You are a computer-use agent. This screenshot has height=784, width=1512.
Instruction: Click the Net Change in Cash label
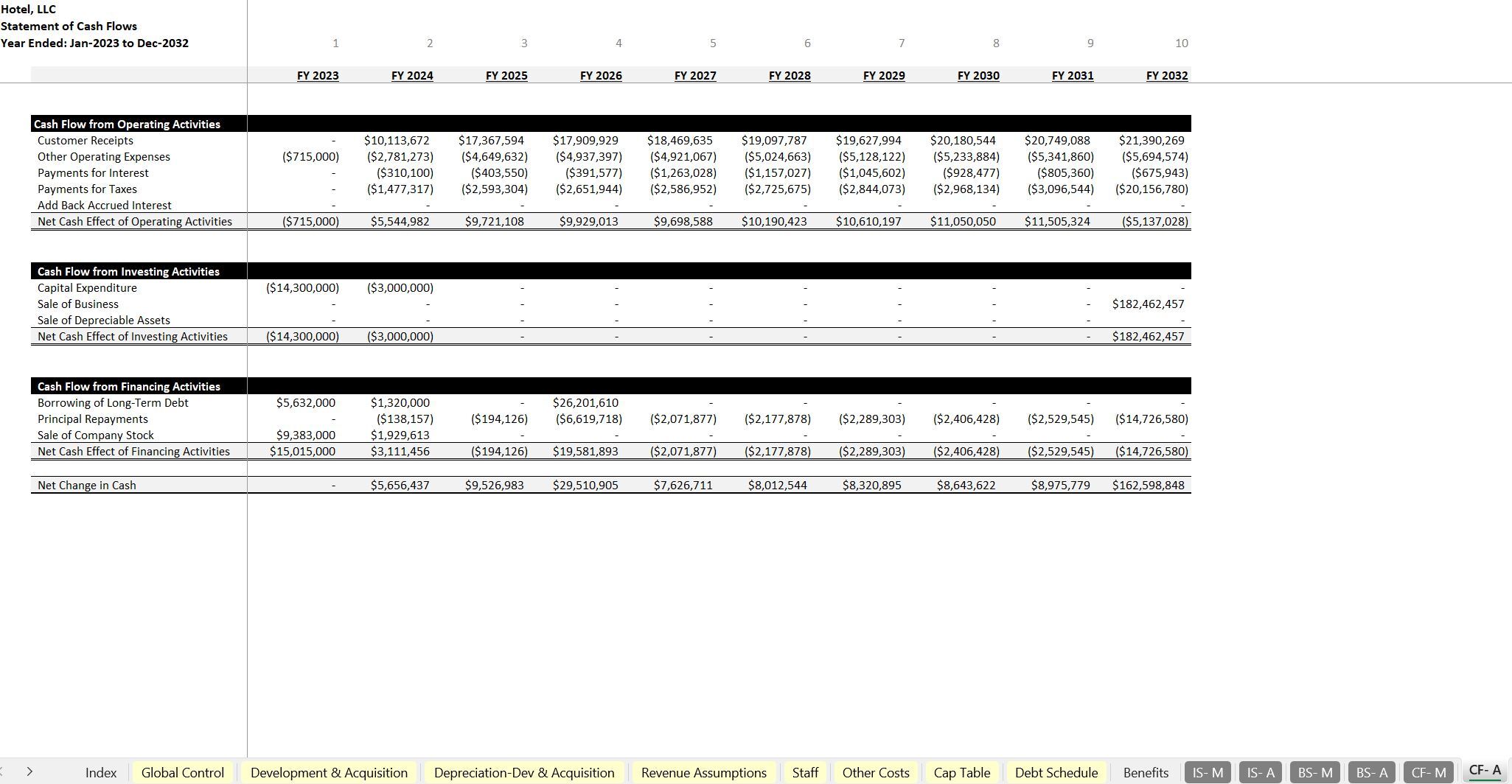coord(86,485)
